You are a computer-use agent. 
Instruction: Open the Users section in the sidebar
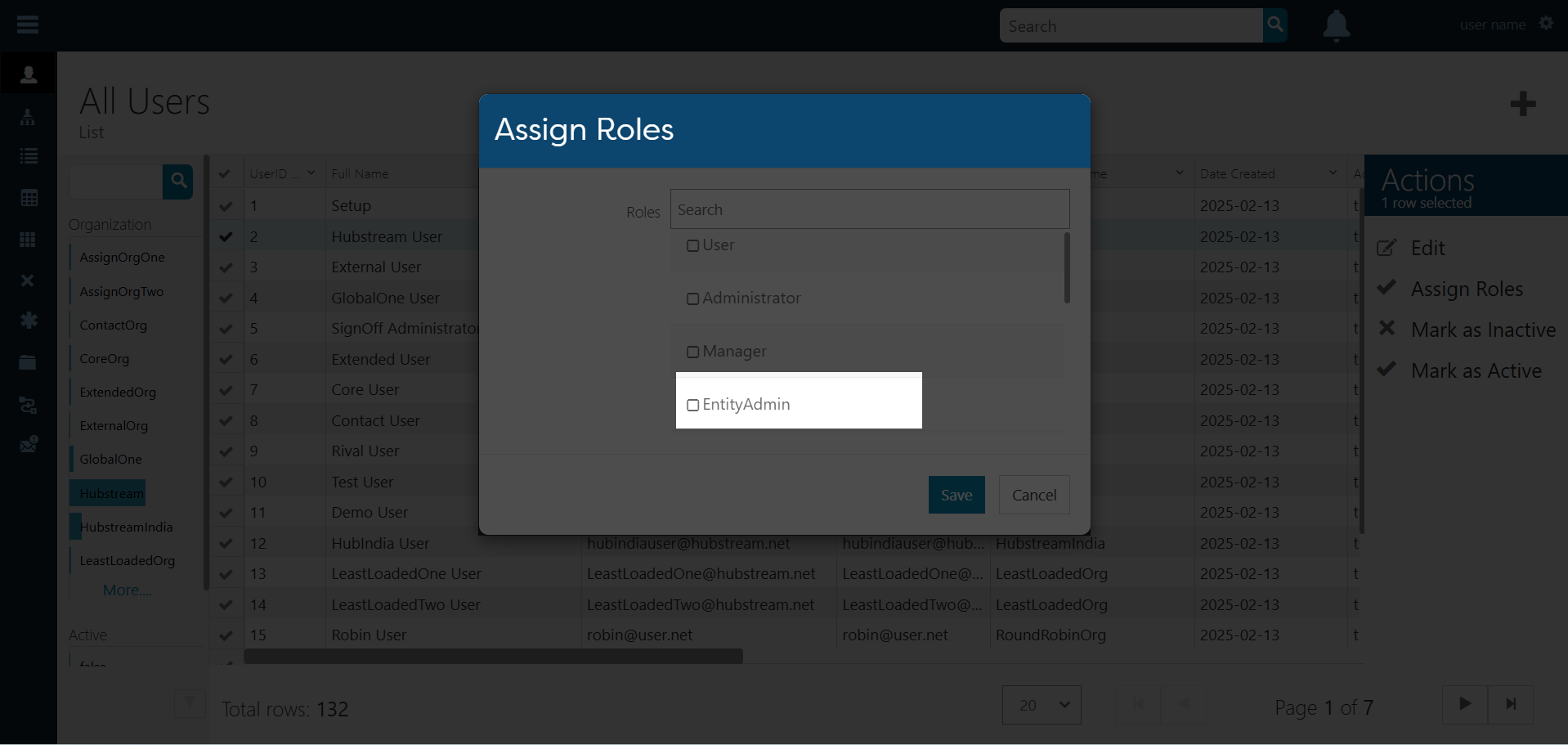(28, 74)
